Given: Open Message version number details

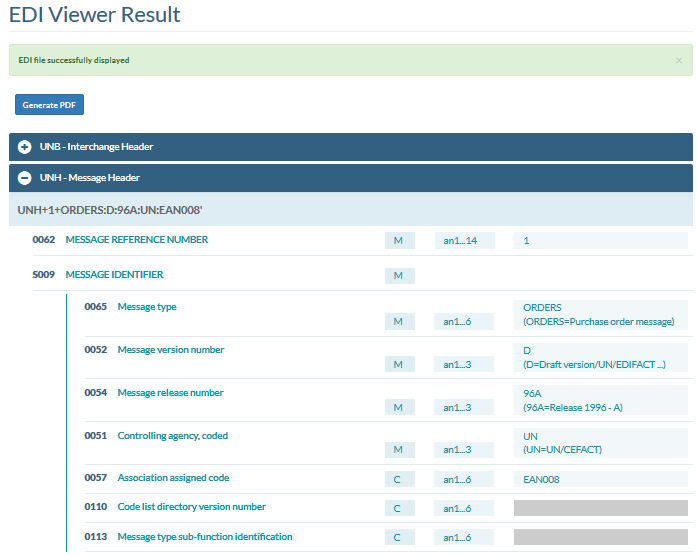Looking at the screenshot, I should (x=170, y=350).
